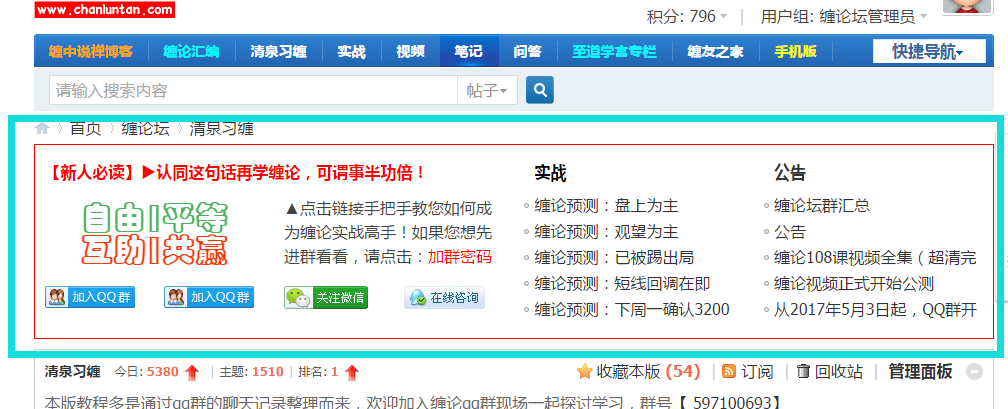The image size is (1008, 409).
Task: Click the red 加群密码 link
Action: coord(459,256)
